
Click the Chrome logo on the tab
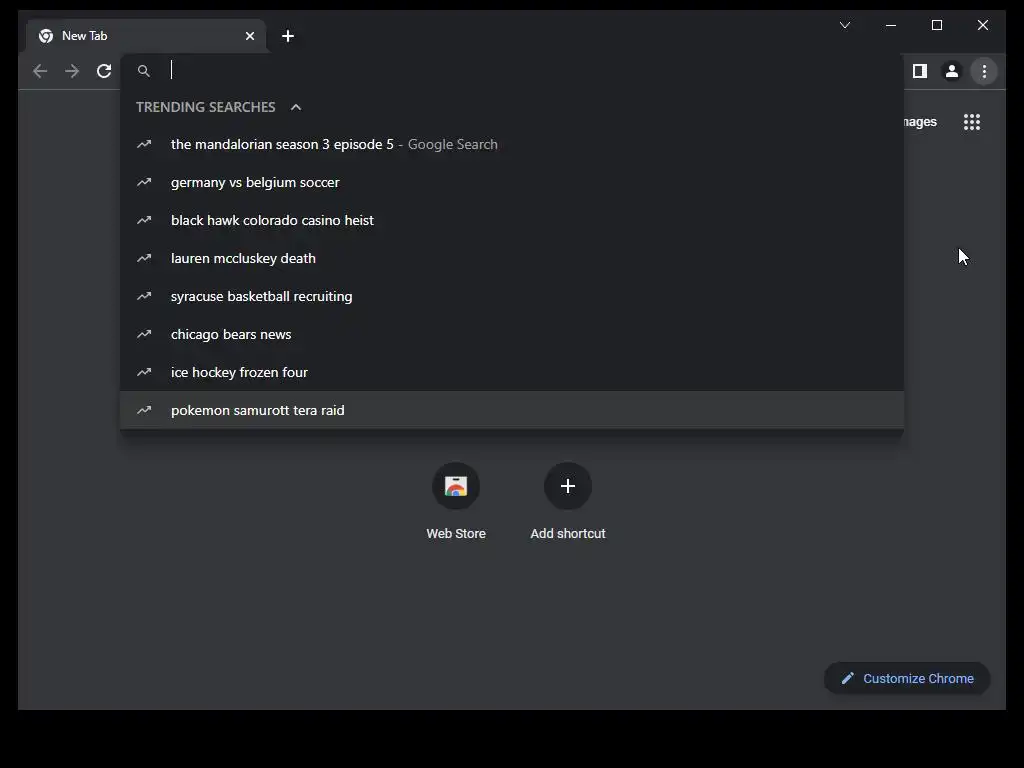pyautogui.click(x=46, y=36)
